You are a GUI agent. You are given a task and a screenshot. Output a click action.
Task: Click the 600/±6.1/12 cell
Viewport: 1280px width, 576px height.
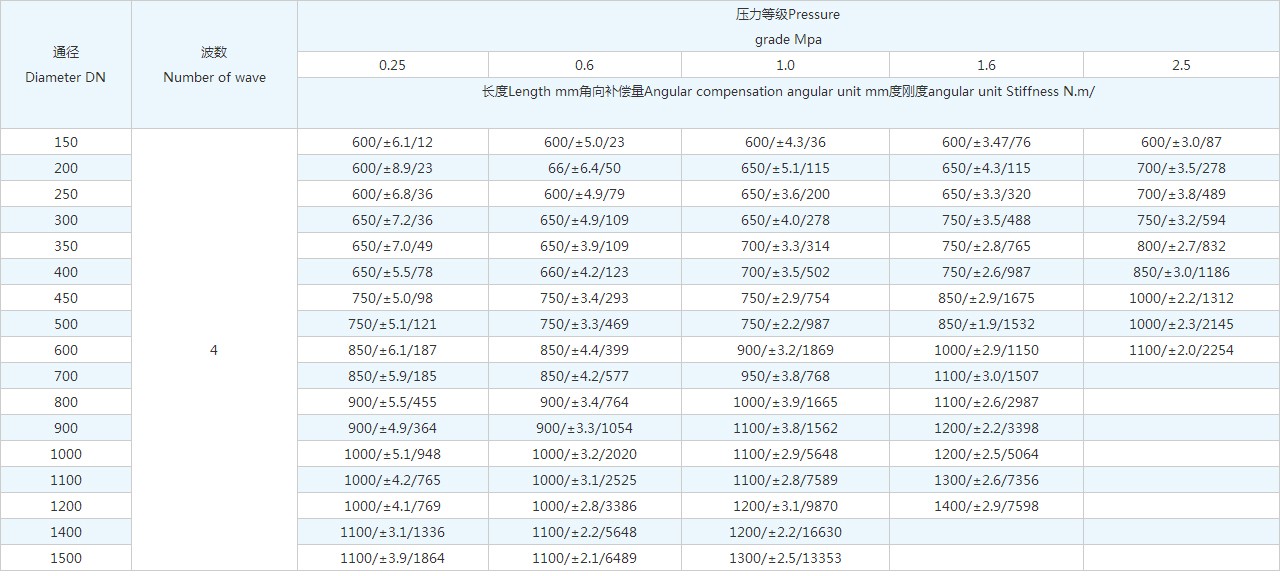tap(392, 142)
